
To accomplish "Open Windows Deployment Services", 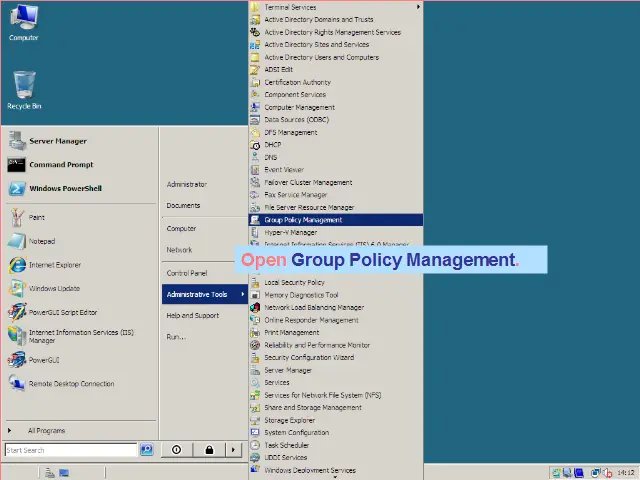I will point(336,470).
